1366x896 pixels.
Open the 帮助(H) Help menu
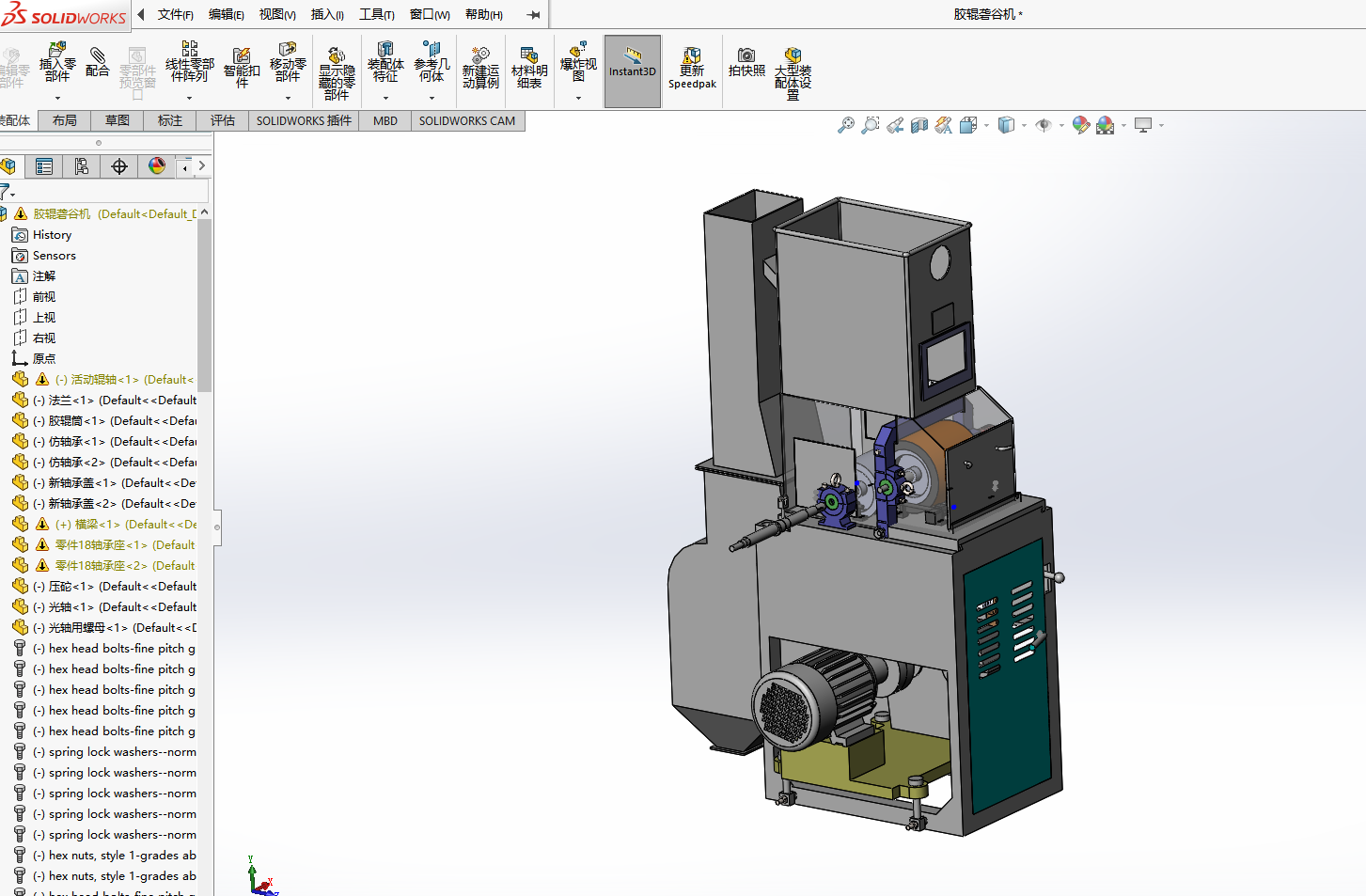(x=483, y=14)
